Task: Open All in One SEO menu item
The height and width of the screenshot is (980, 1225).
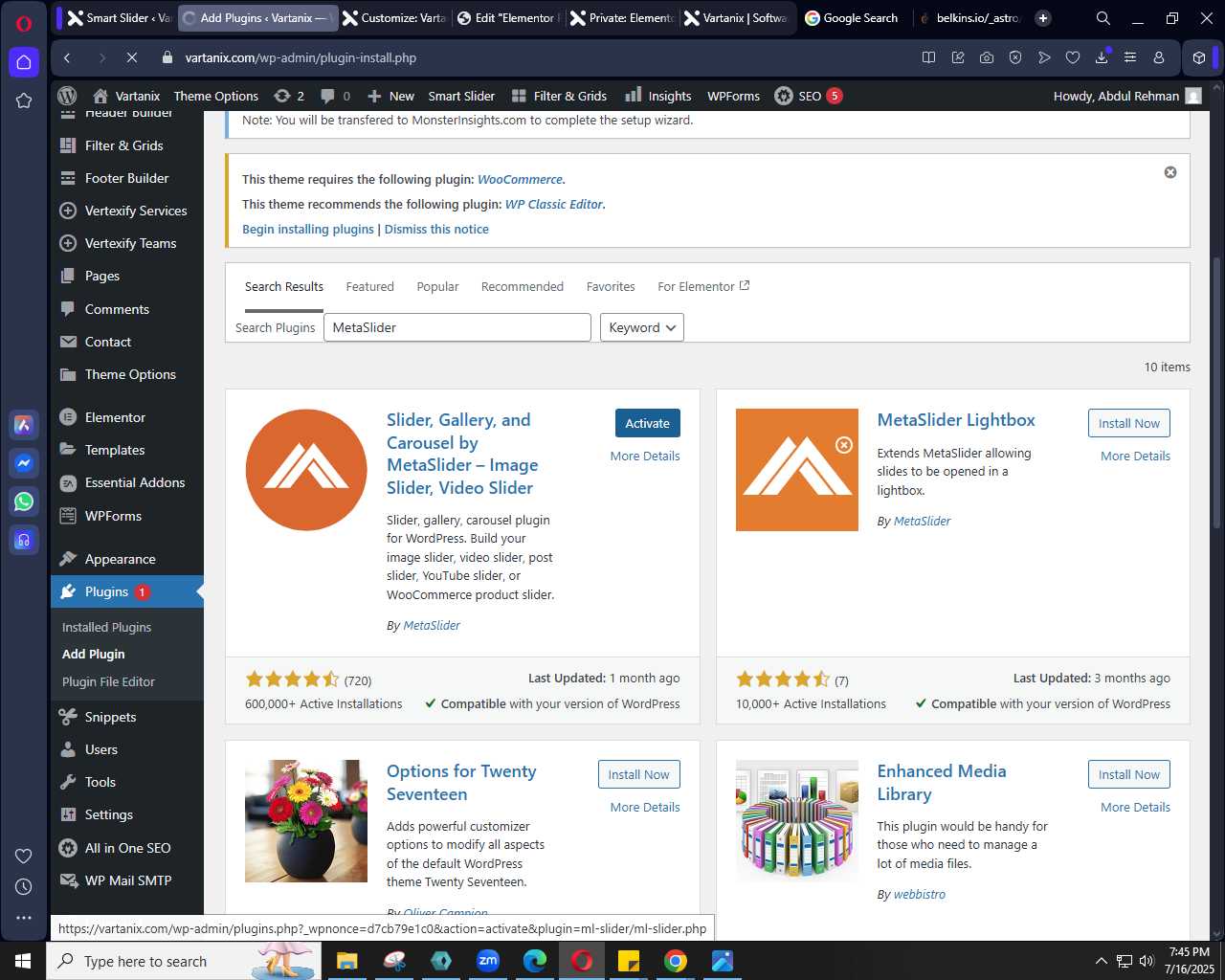Action: (127, 848)
